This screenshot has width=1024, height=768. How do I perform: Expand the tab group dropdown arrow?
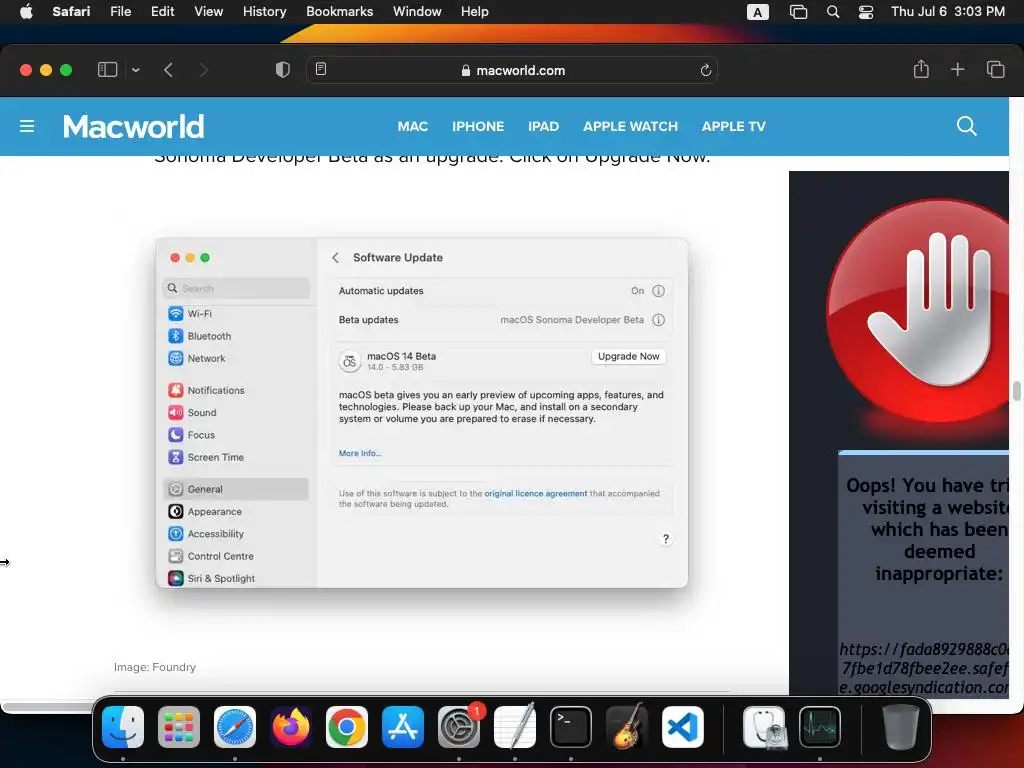coord(136,70)
